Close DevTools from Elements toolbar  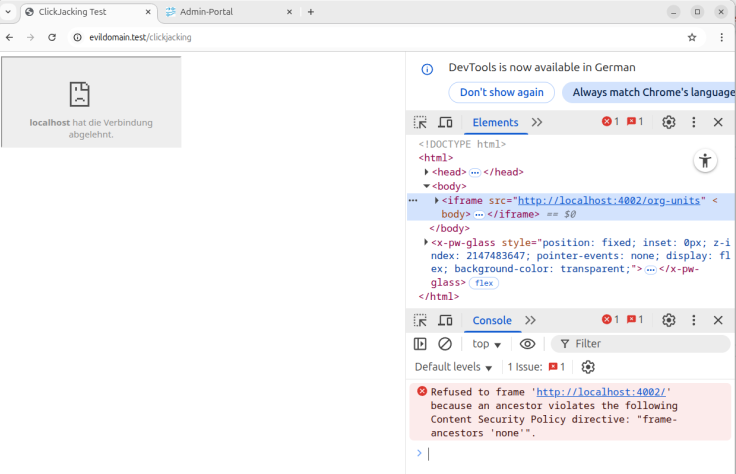pos(718,122)
